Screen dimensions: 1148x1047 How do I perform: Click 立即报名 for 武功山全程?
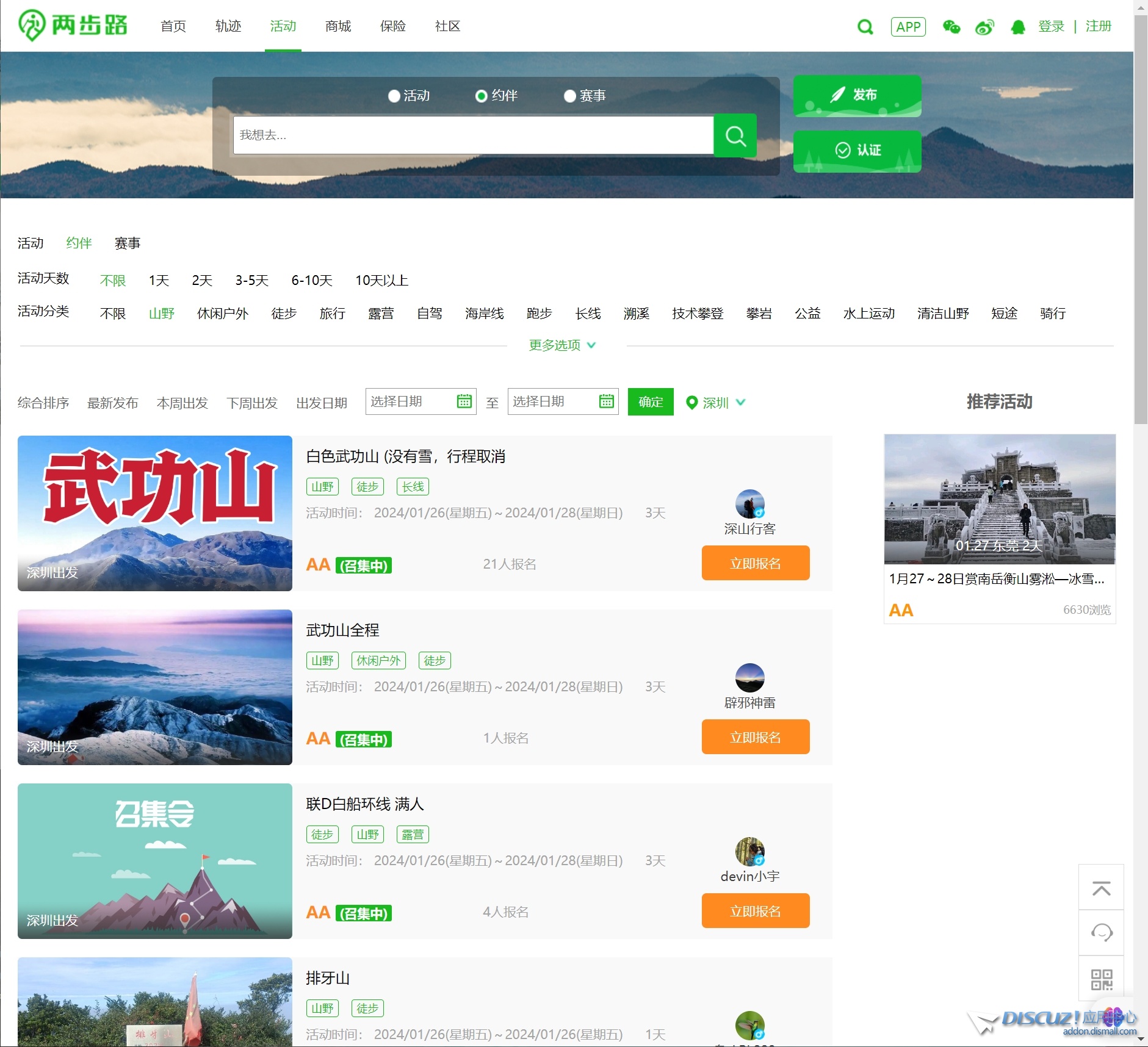755,737
